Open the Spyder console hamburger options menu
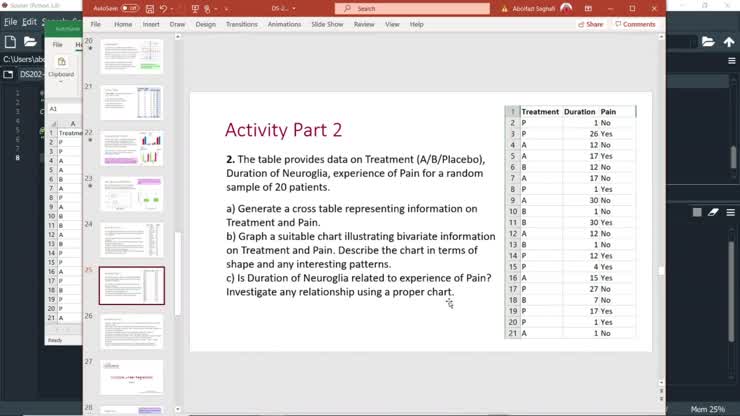Viewport: 740px width, 416px height. pos(731,212)
